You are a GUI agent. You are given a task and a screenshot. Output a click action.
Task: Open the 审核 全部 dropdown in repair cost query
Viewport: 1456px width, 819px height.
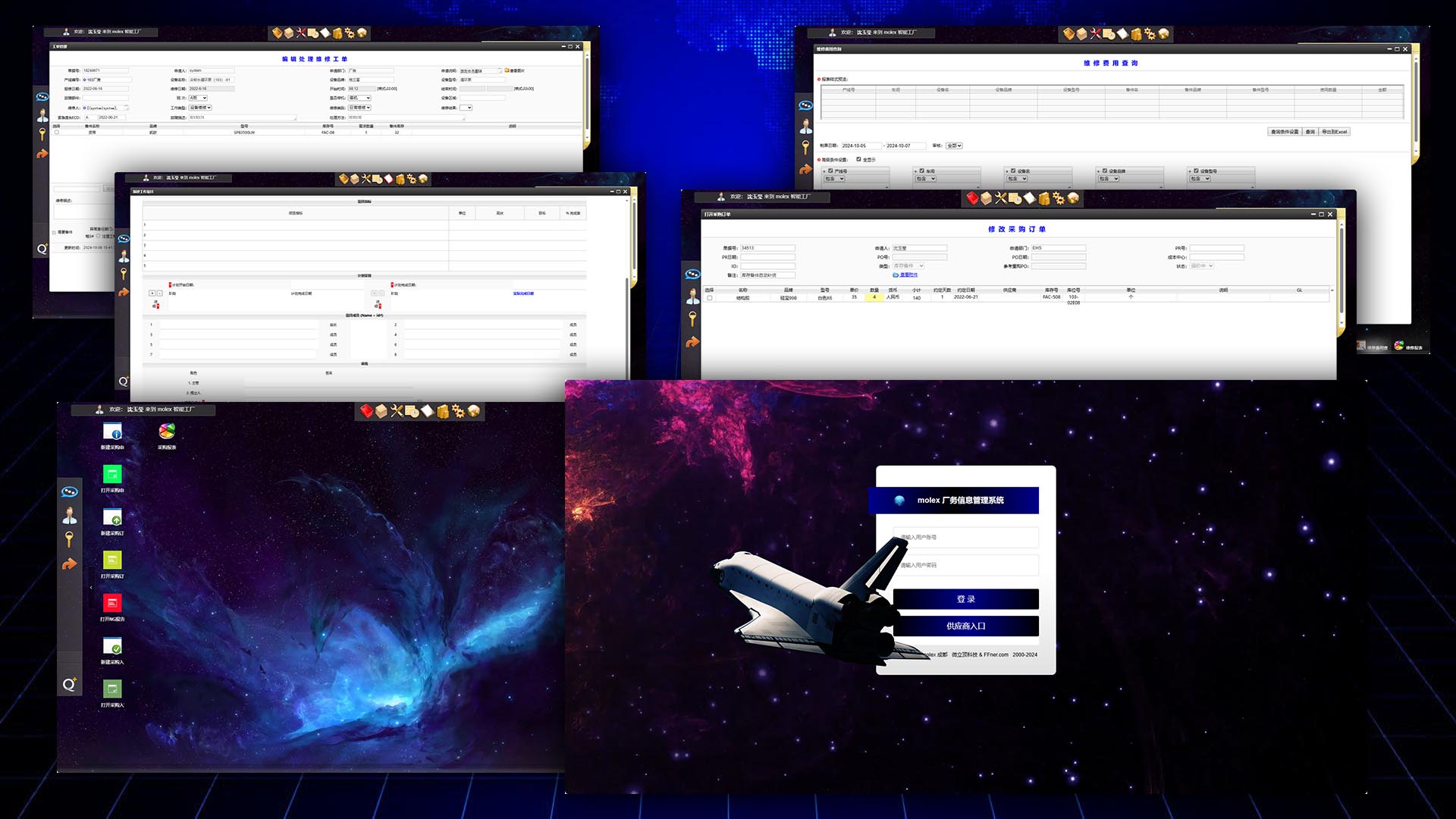click(x=954, y=146)
